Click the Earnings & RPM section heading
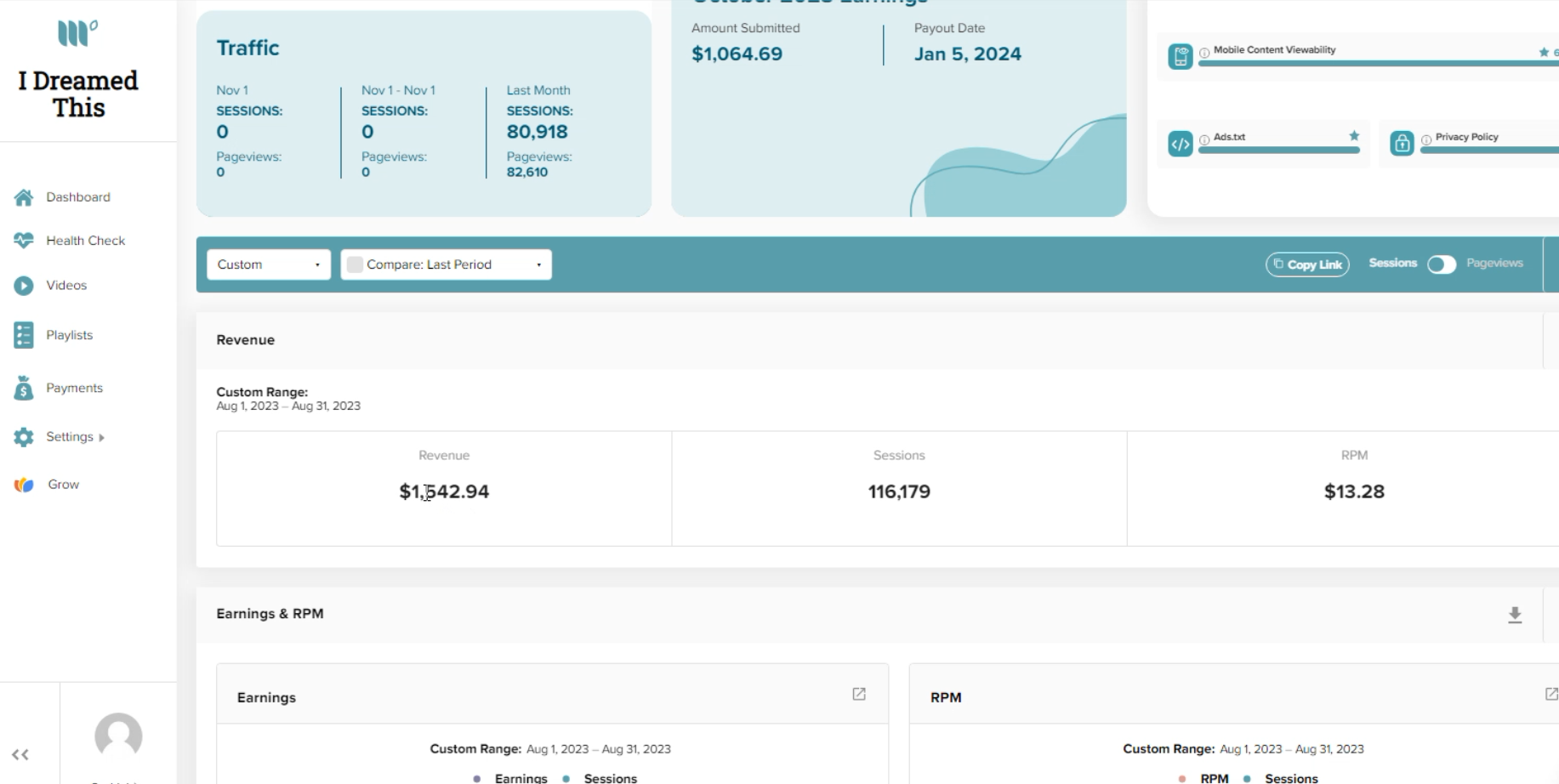This screenshot has height=784, width=1559. tap(270, 614)
